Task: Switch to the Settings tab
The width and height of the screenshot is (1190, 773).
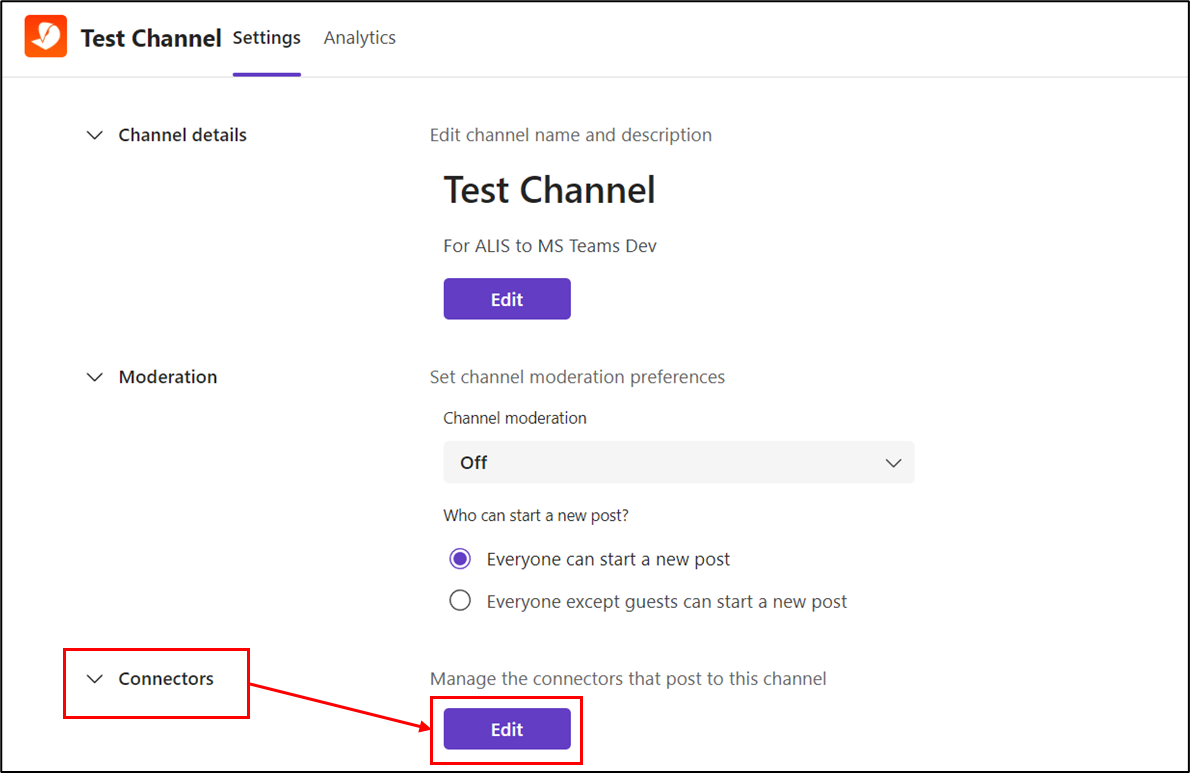Action: click(266, 38)
